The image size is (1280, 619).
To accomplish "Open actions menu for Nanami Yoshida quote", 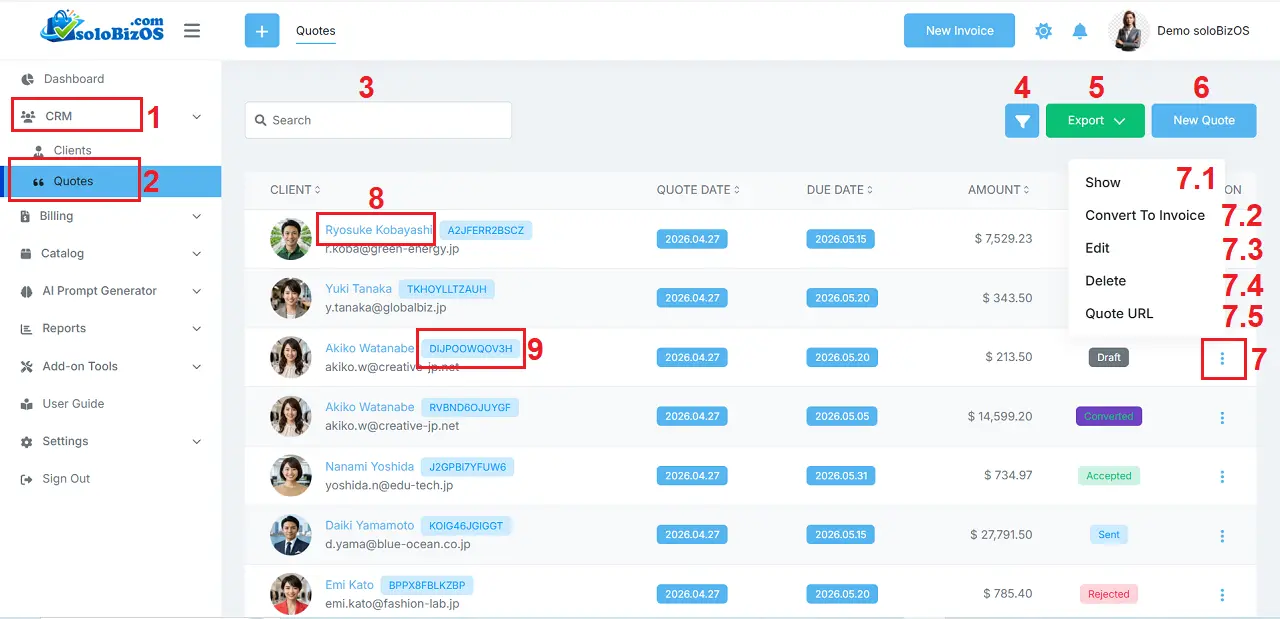I will [x=1222, y=477].
